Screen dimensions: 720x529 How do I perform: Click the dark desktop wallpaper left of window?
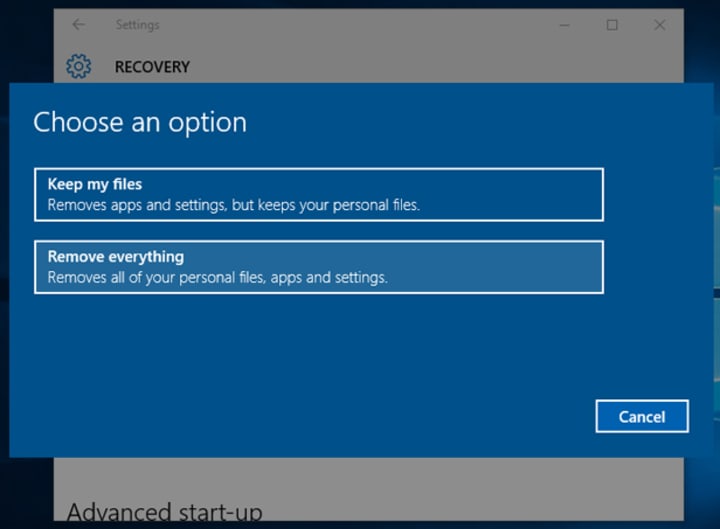pyautogui.click(x=25, y=41)
